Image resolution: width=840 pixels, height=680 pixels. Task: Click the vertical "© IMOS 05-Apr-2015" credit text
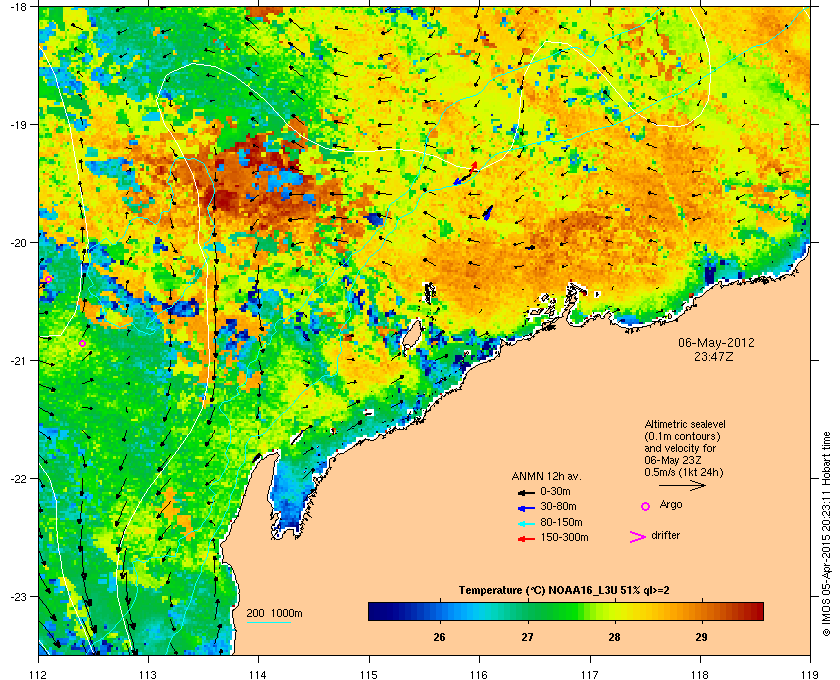coord(826,535)
